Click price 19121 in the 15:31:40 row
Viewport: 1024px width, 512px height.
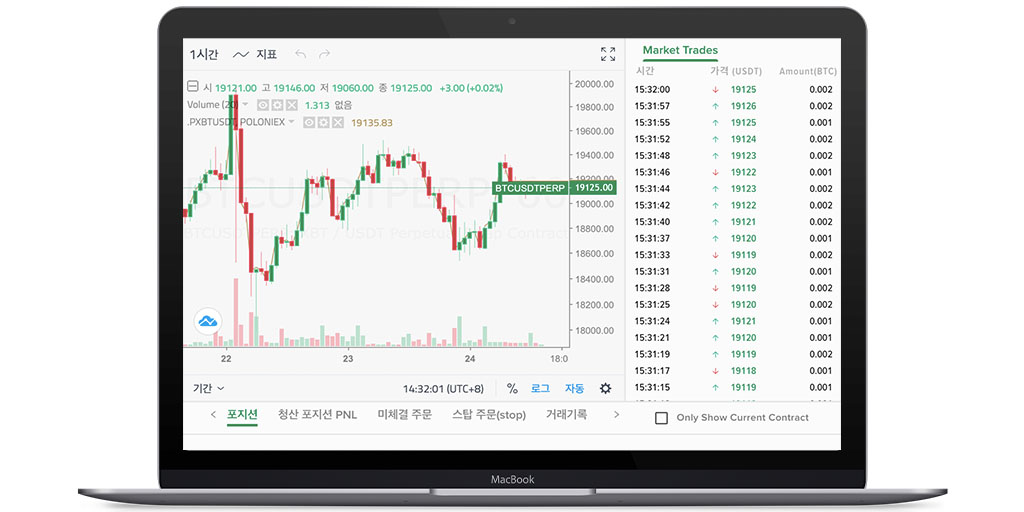coord(743,222)
